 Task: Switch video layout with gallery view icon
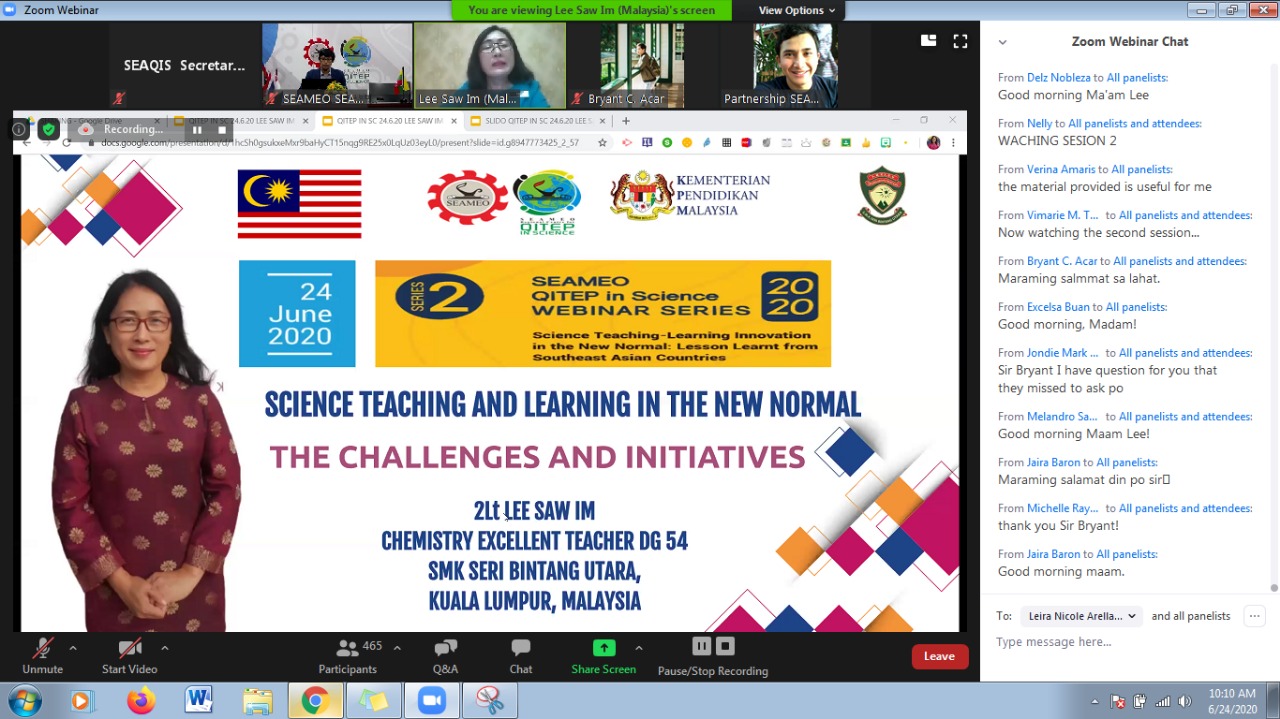[x=928, y=41]
